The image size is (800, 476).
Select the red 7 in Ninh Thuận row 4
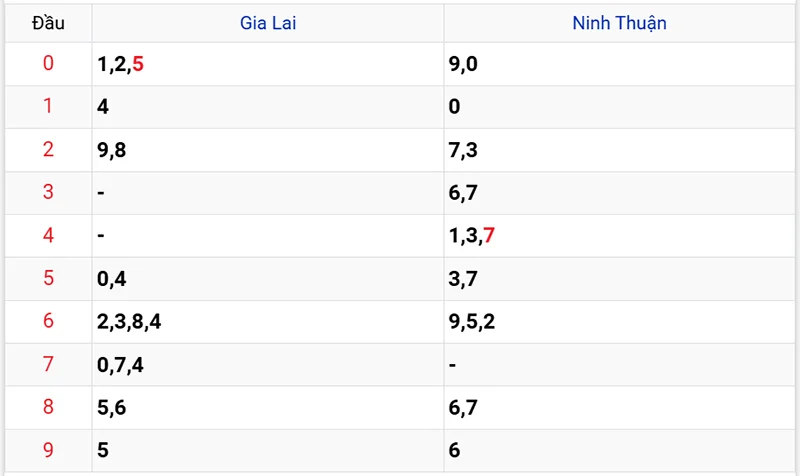coord(488,237)
